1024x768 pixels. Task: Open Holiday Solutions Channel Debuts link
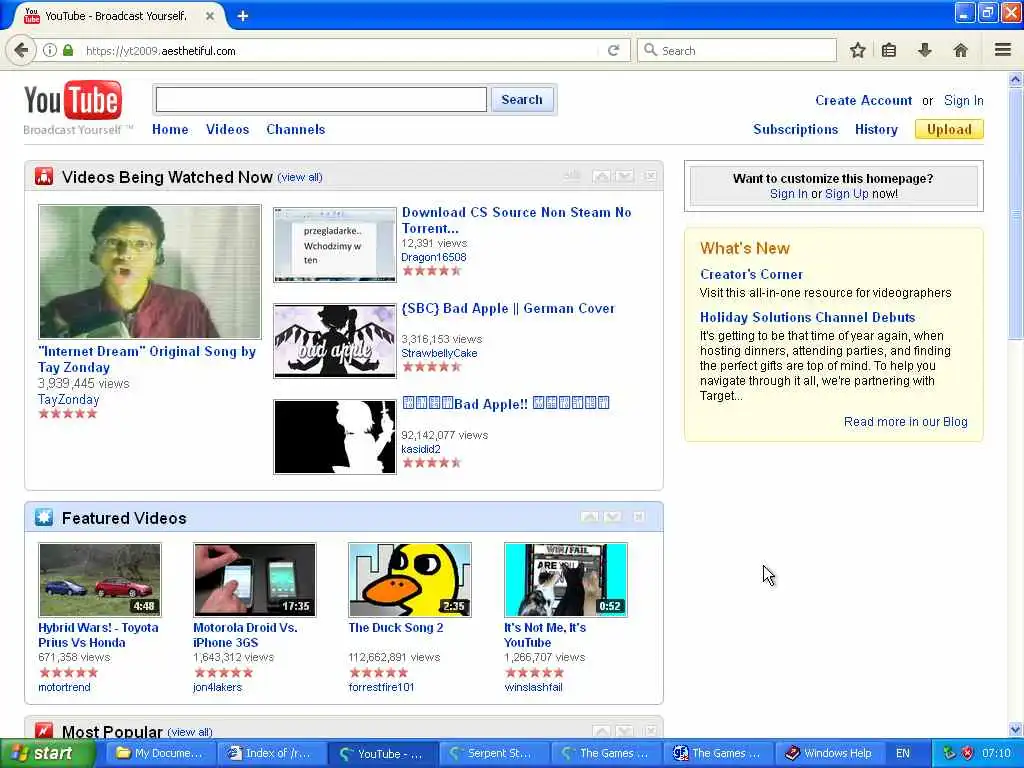pos(807,317)
